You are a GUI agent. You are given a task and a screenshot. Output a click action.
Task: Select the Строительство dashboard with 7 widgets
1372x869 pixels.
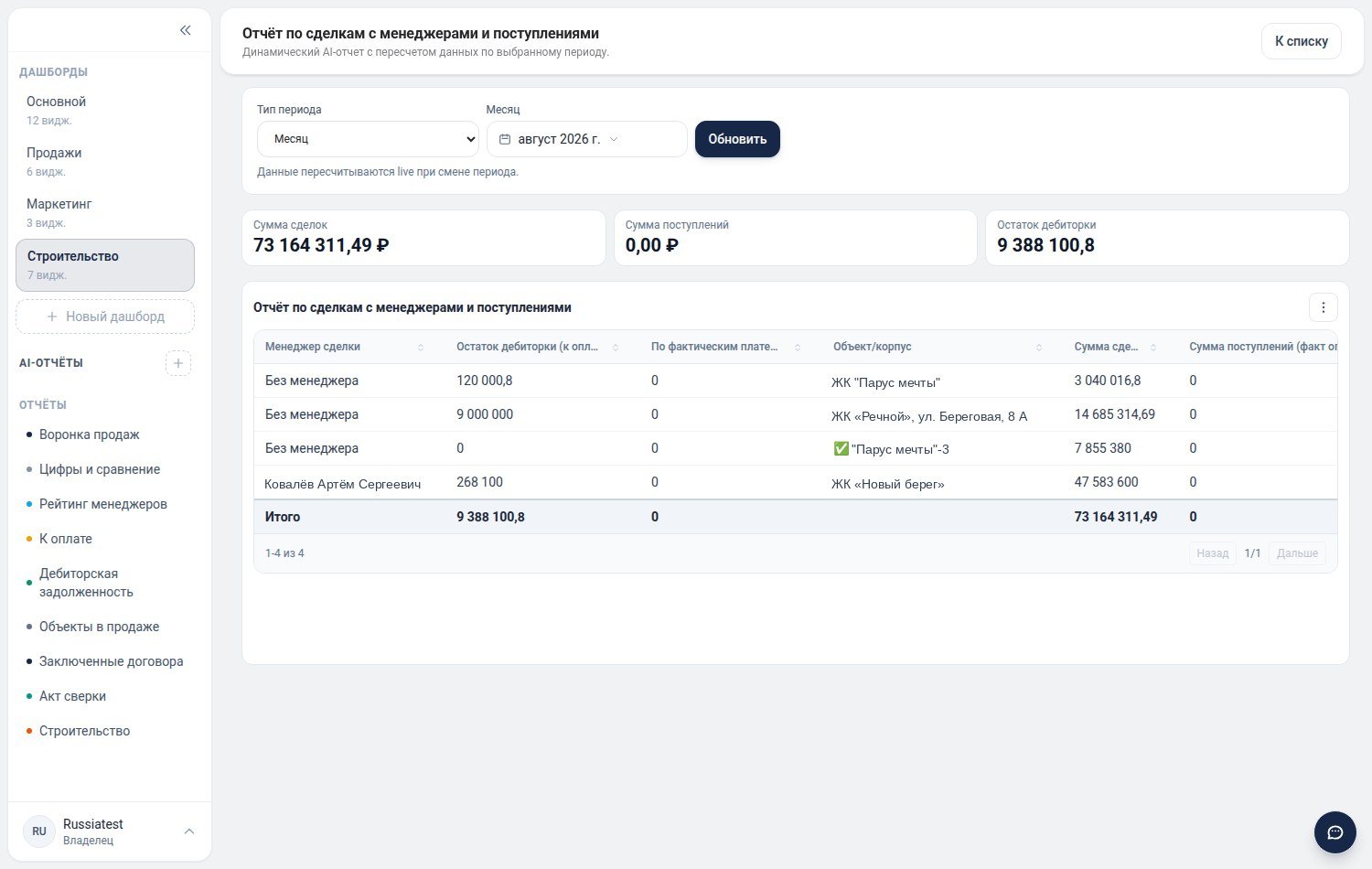pos(105,265)
